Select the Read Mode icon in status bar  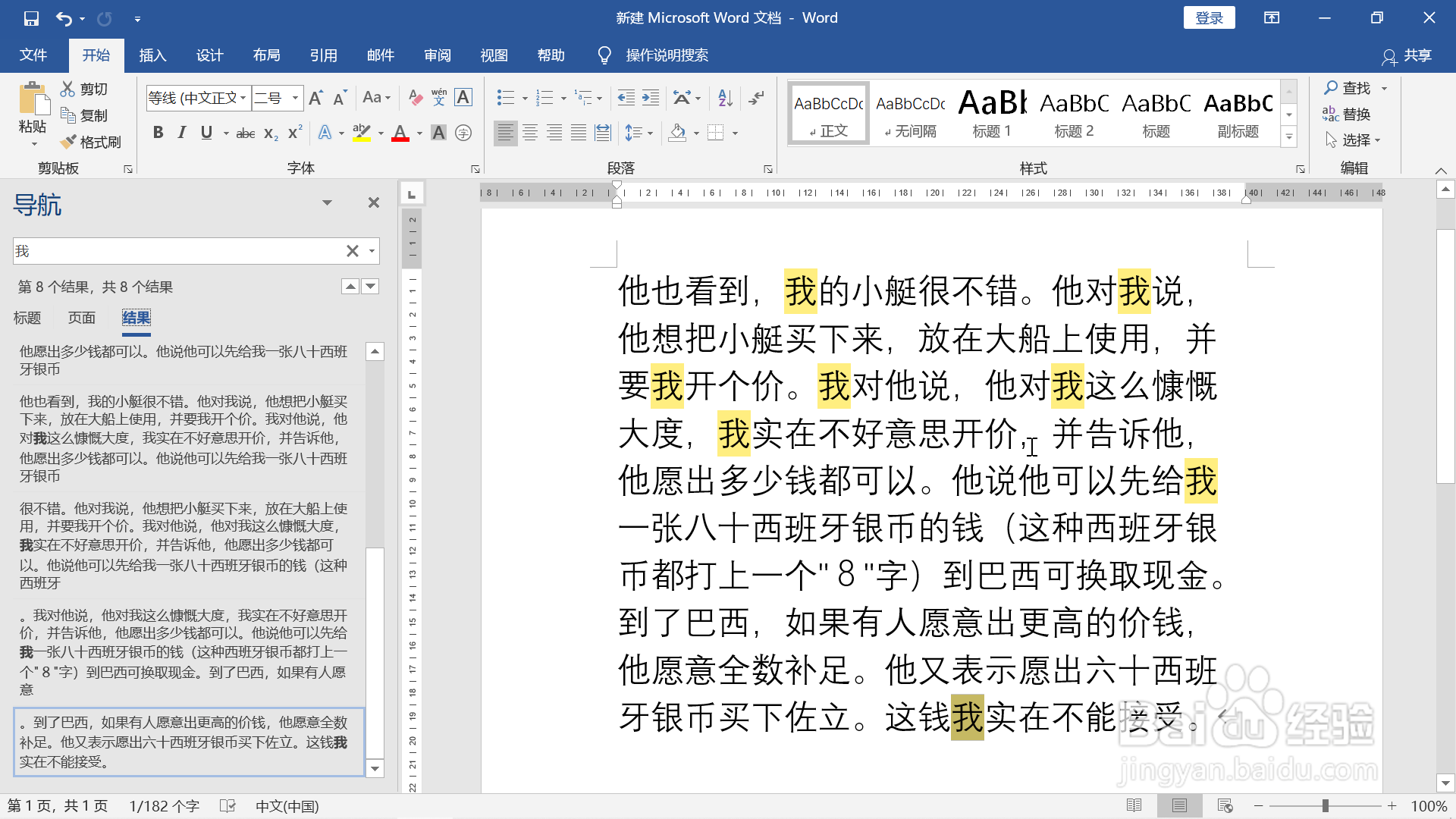1135,805
